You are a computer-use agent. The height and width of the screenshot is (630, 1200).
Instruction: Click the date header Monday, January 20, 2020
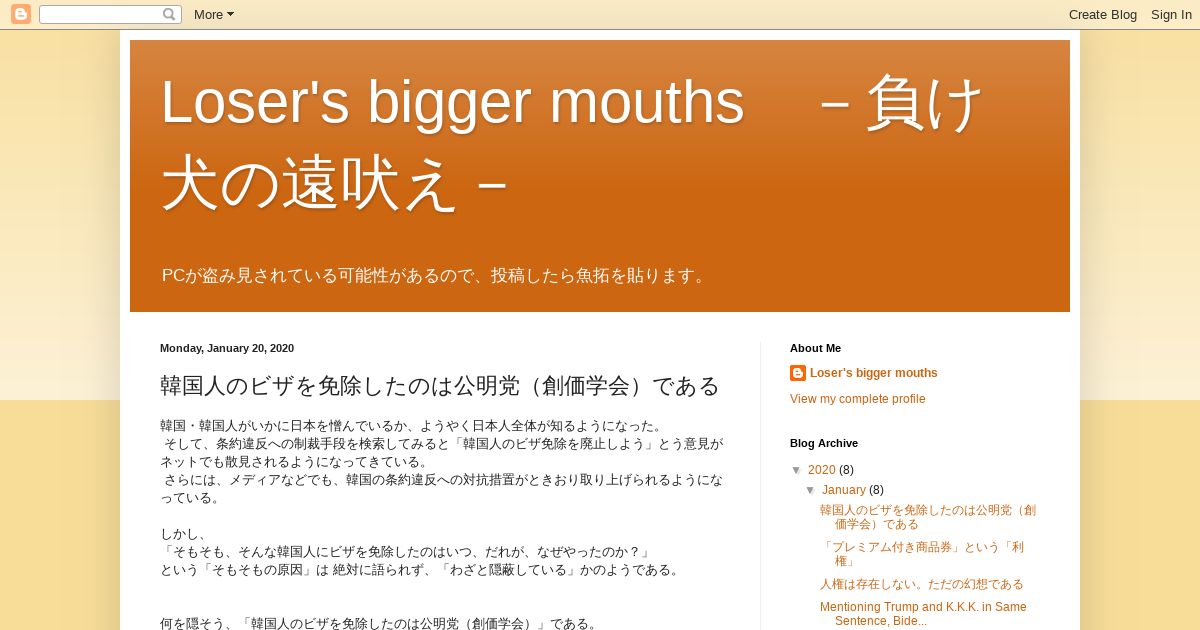[227, 348]
